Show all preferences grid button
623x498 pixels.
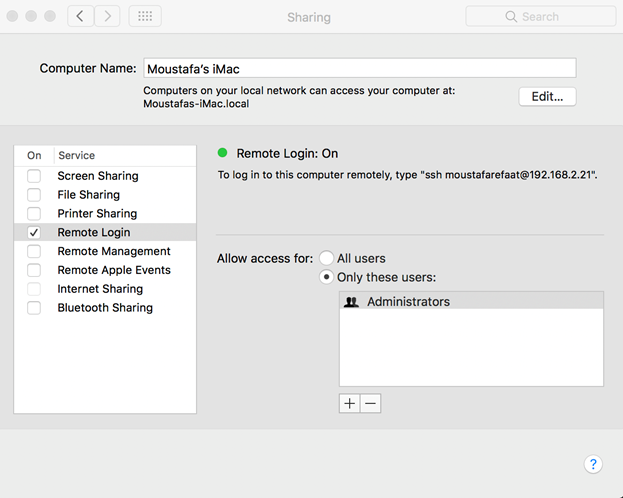pyautogui.click(x=145, y=16)
